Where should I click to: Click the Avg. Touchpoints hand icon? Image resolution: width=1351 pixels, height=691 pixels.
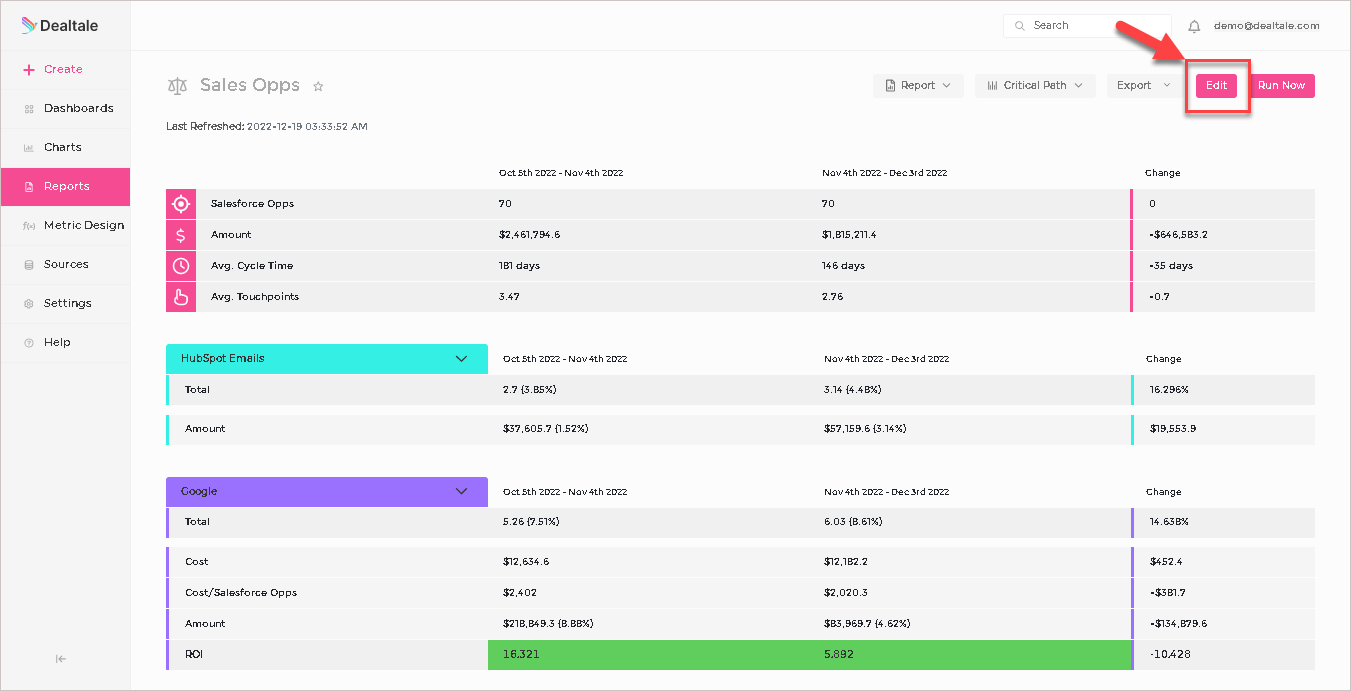[181, 297]
